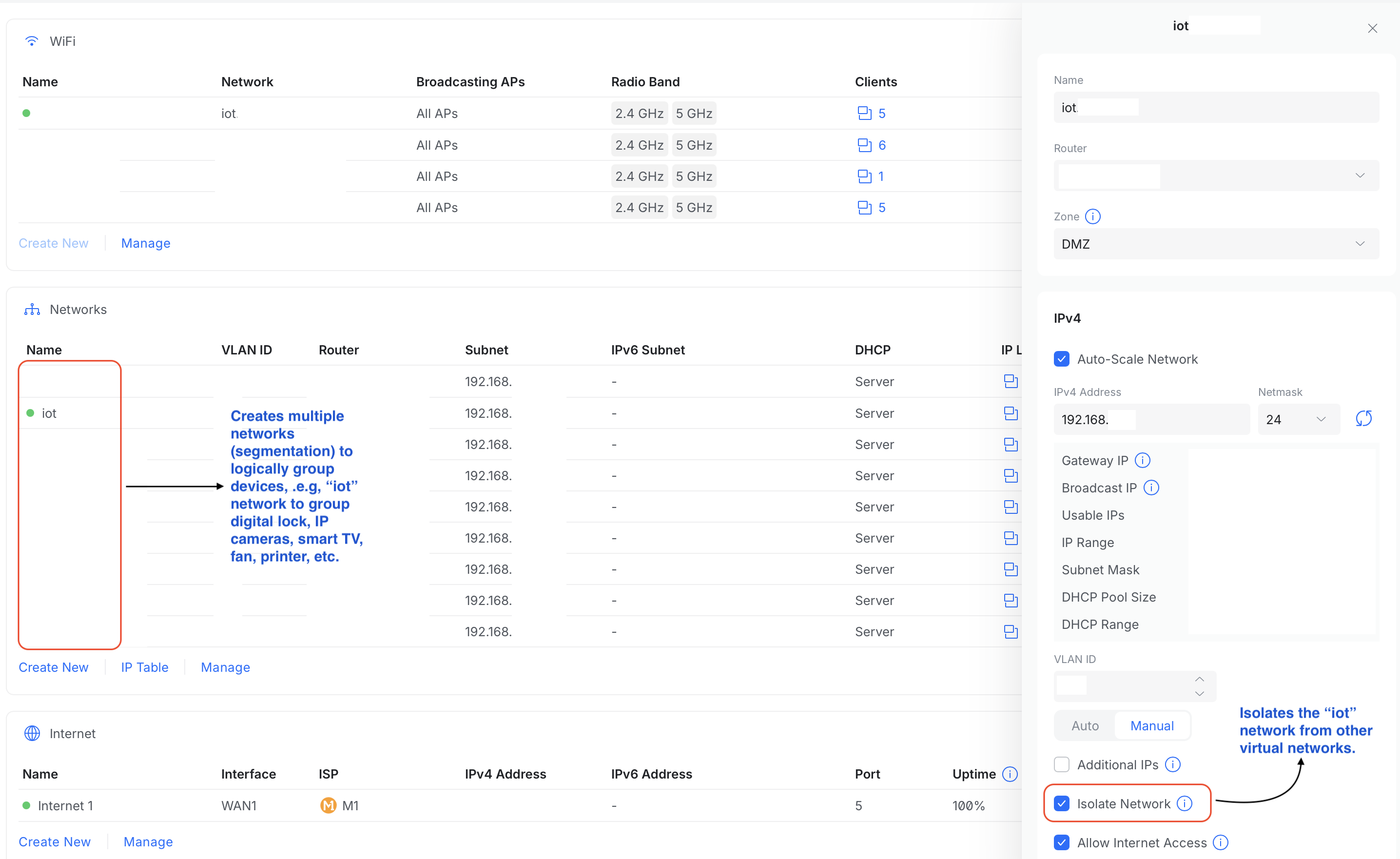Select the Manual tab
The image size is (1400, 859).
(x=1152, y=725)
